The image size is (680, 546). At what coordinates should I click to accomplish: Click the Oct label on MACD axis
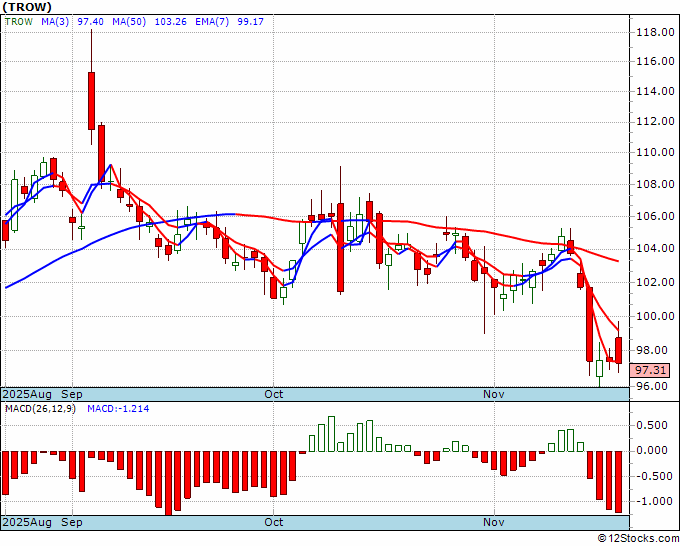coord(274,522)
